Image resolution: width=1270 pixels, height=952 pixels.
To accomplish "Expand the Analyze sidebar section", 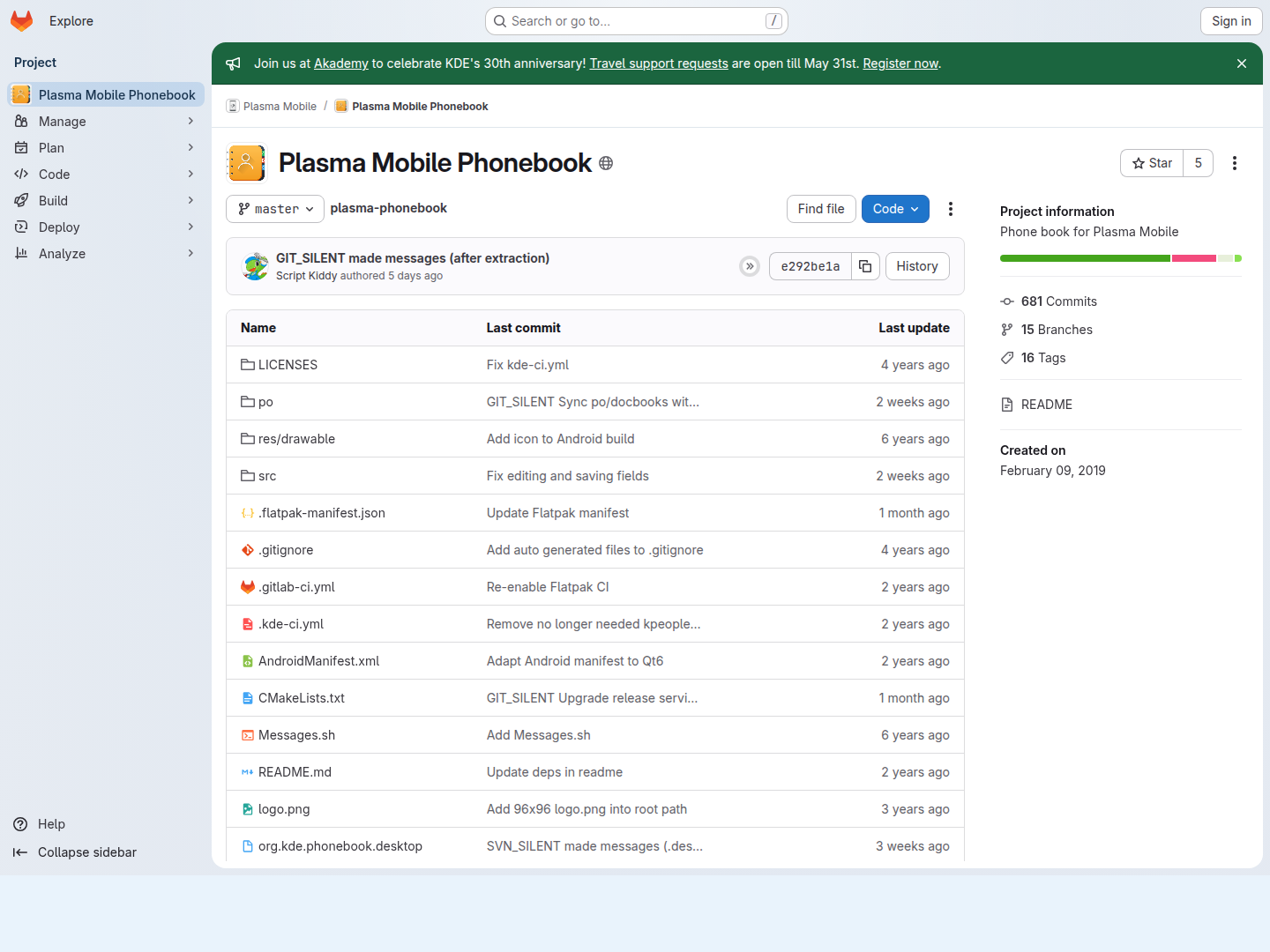I will click(x=106, y=254).
